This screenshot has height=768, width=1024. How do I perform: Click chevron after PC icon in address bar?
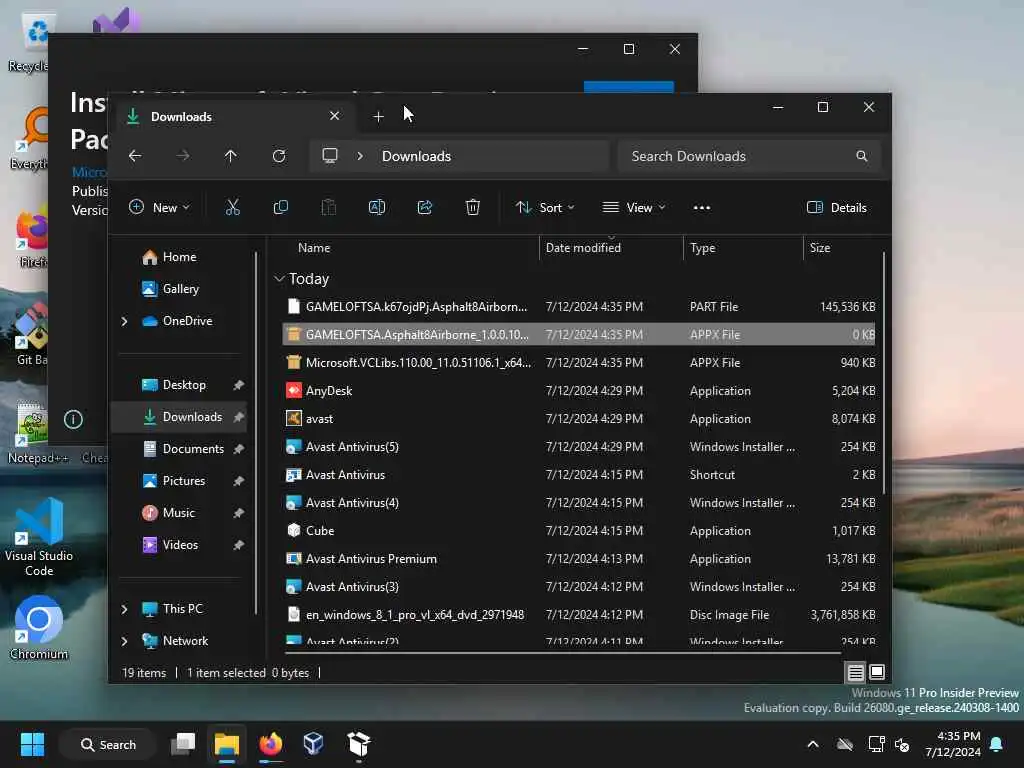(x=360, y=156)
